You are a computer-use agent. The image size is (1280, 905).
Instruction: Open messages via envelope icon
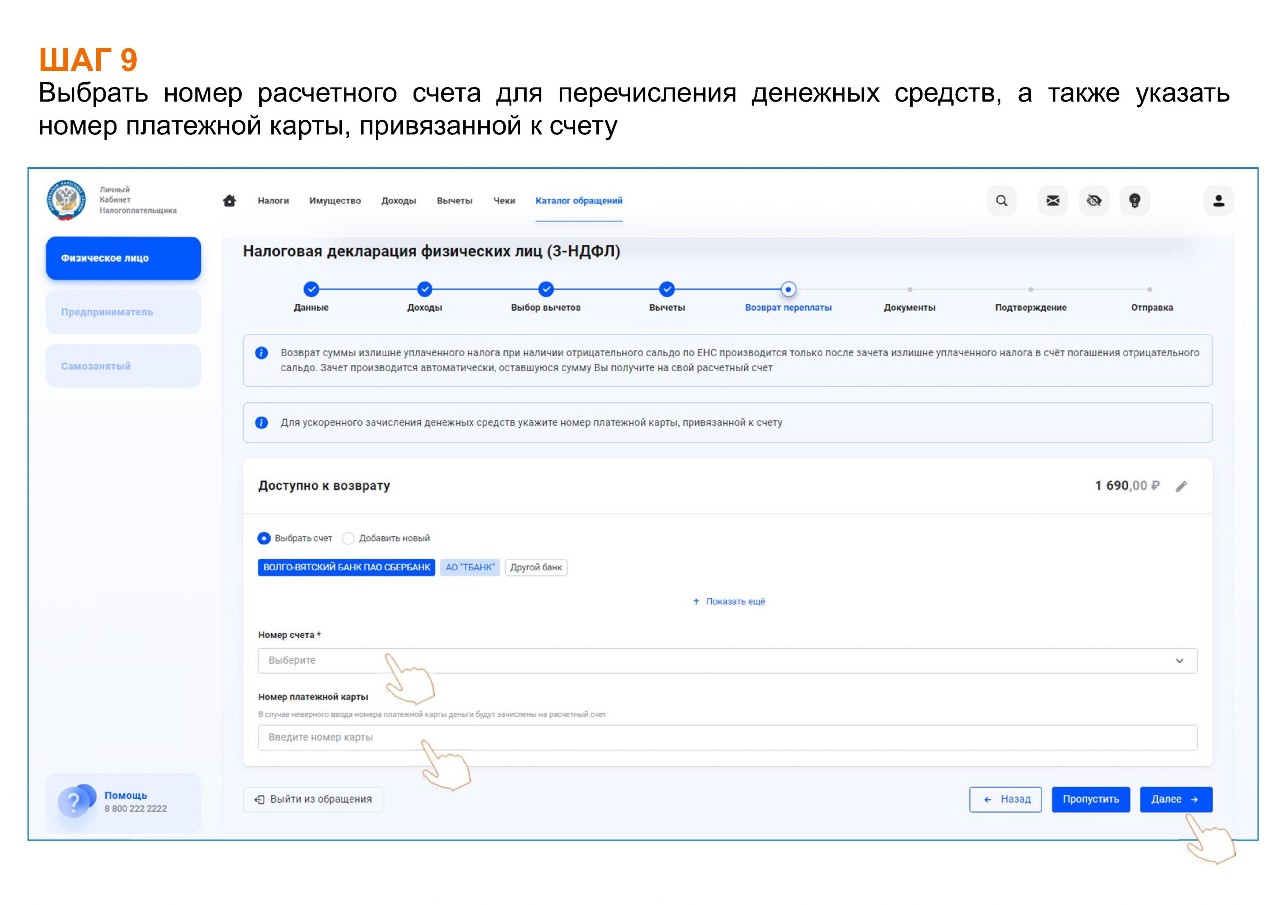coord(1052,201)
